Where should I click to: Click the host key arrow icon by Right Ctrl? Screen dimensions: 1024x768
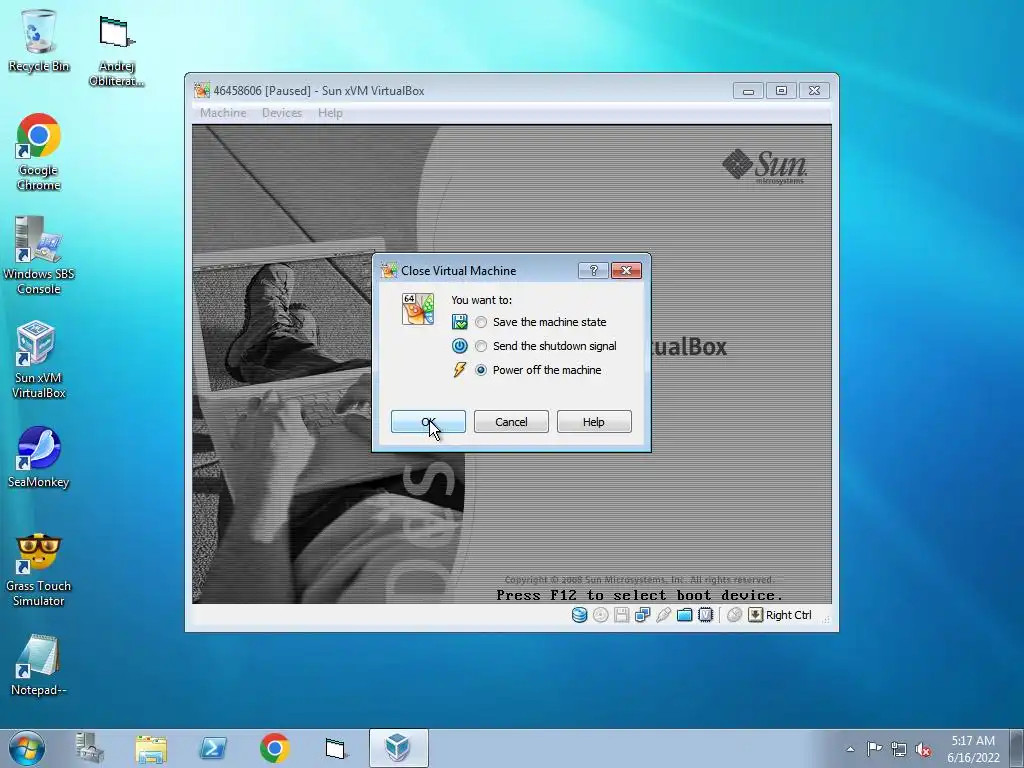[x=755, y=615]
